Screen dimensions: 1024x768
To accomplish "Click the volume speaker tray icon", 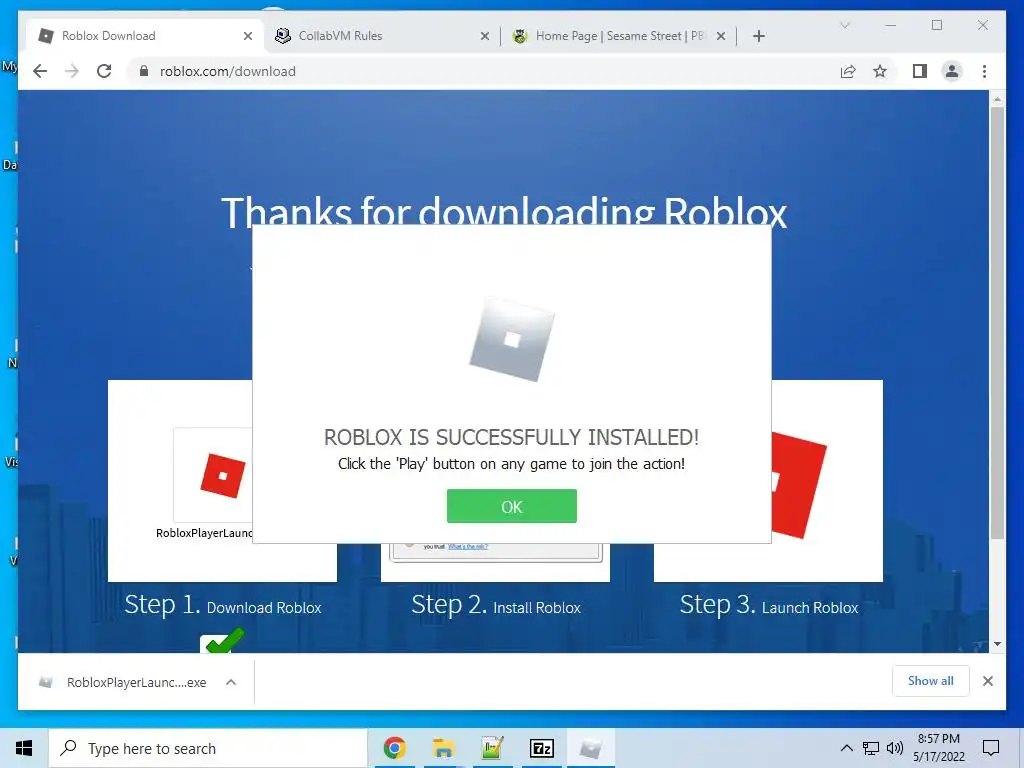I will 895,748.
